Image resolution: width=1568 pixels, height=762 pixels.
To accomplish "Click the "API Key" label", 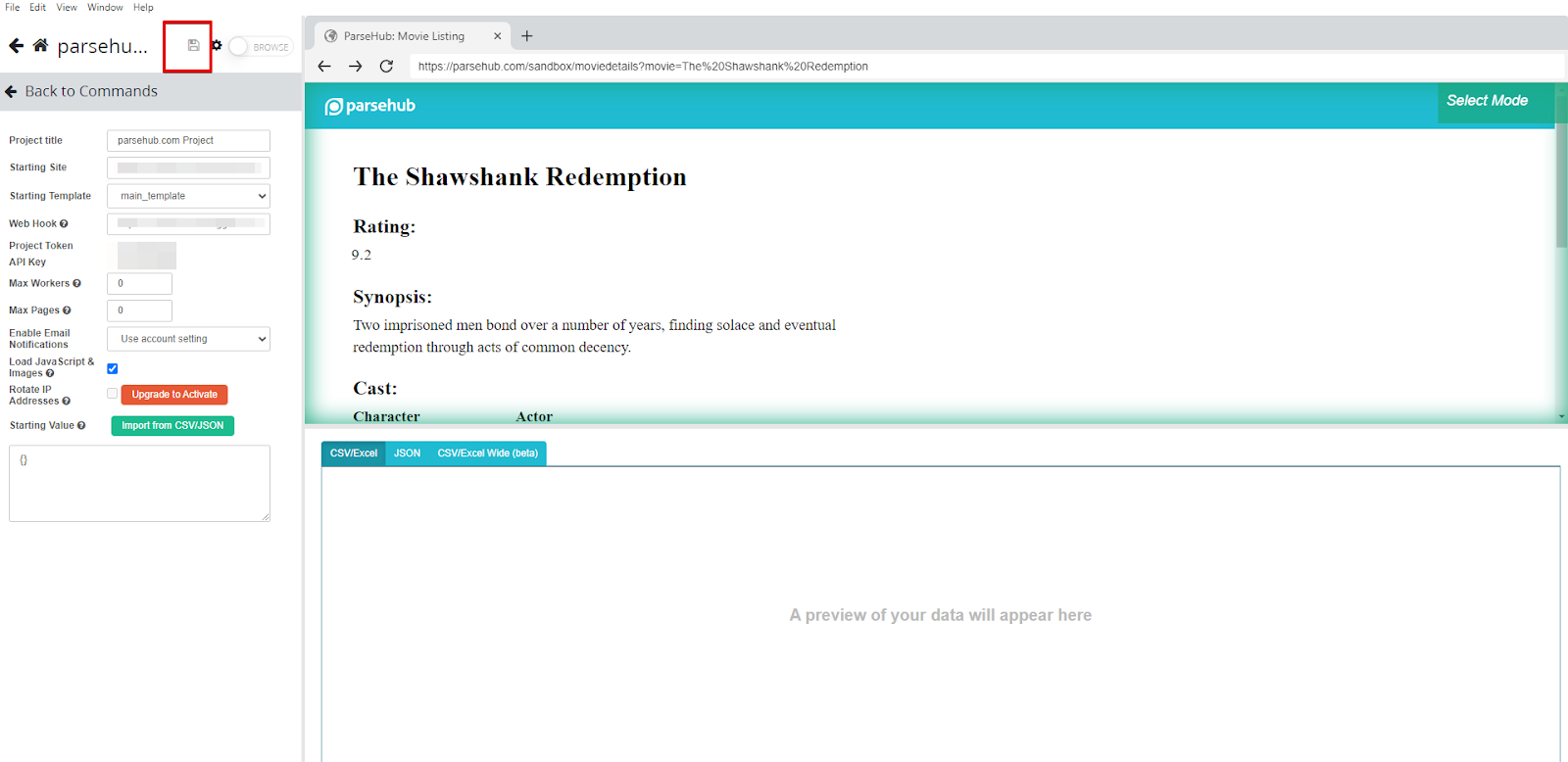I will tap(27, 262).
